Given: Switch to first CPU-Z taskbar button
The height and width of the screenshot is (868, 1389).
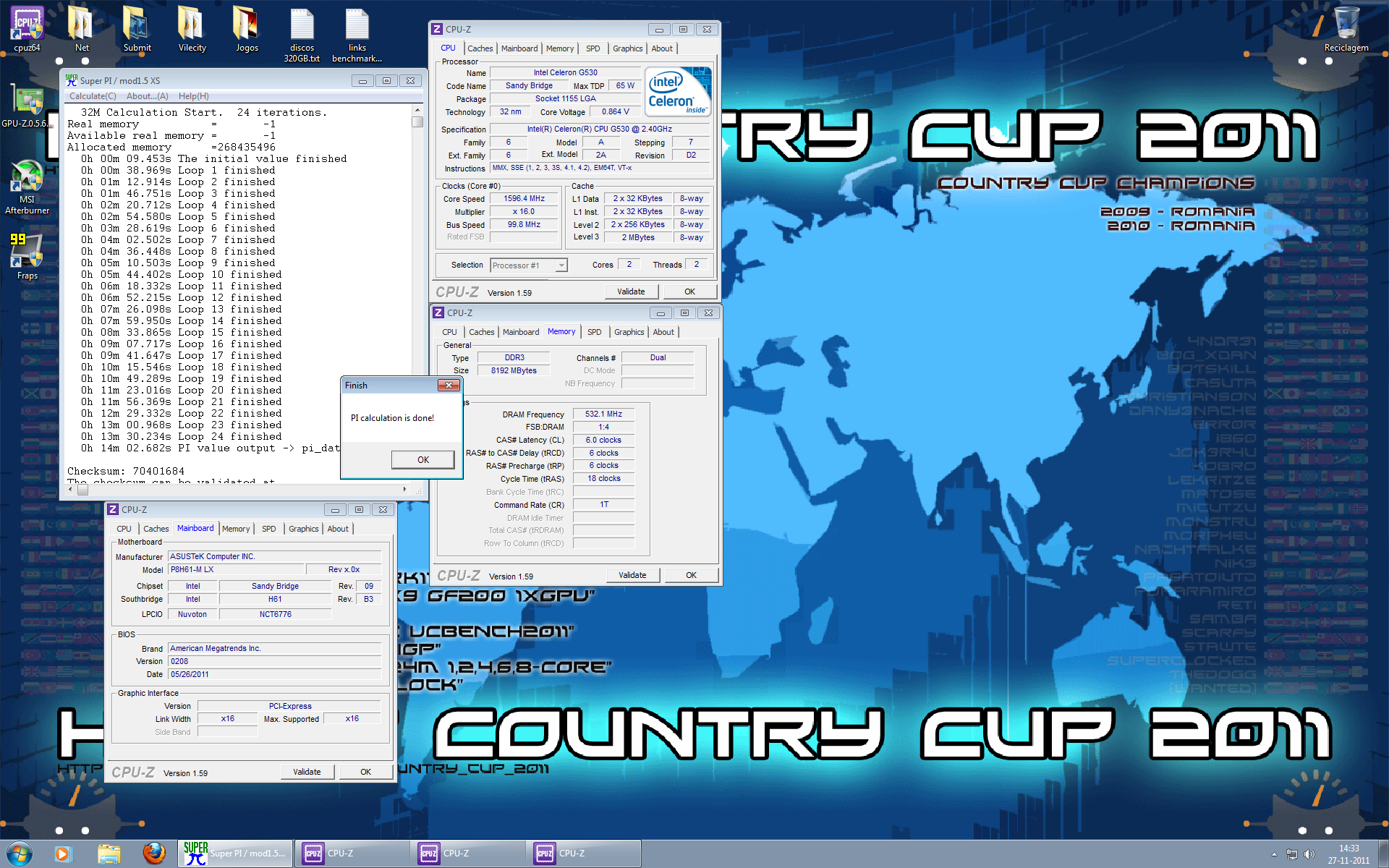Looking at the screenshot, I should (352, 854).
